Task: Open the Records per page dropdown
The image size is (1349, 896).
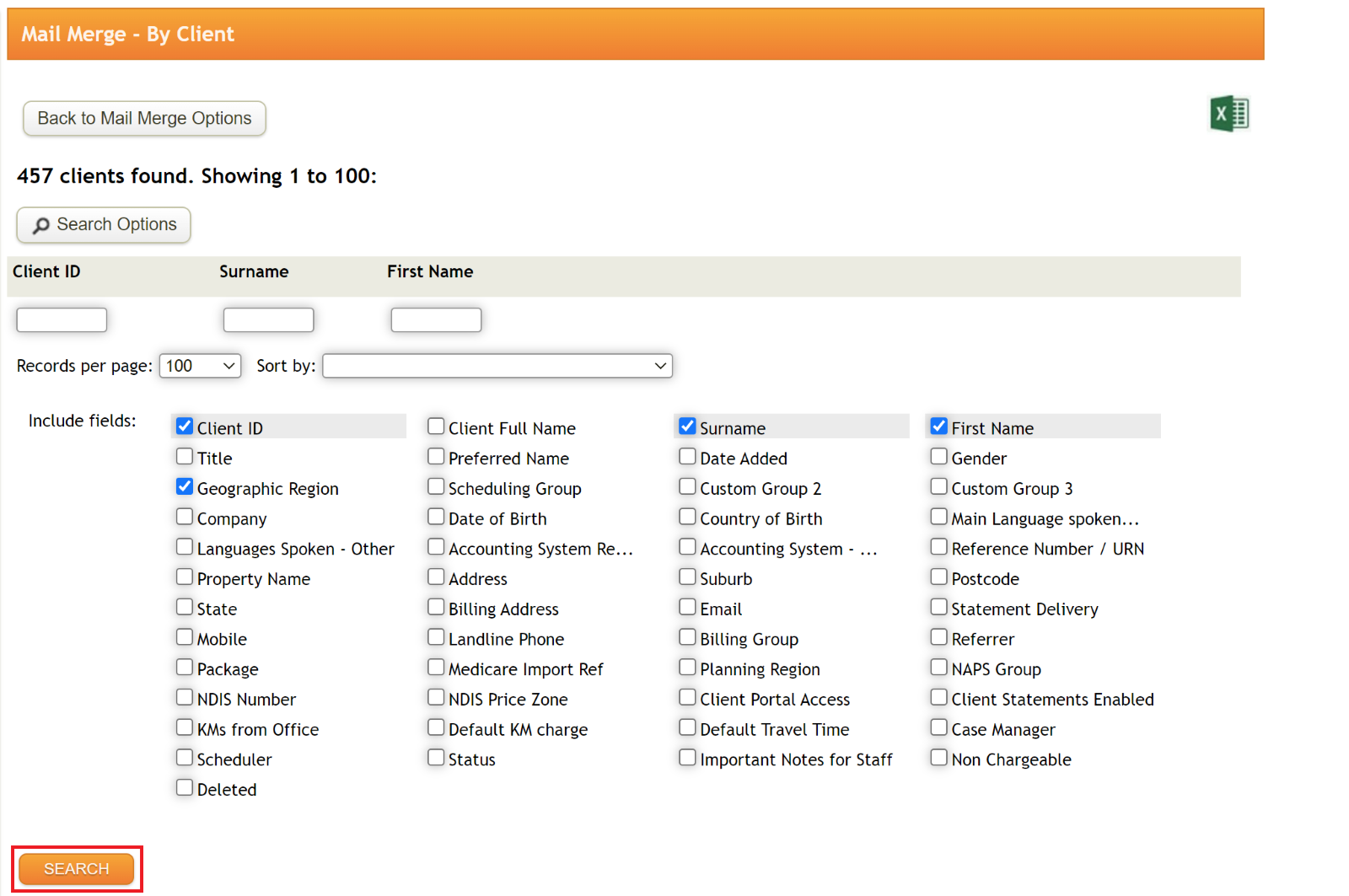Action: [199, 365]
